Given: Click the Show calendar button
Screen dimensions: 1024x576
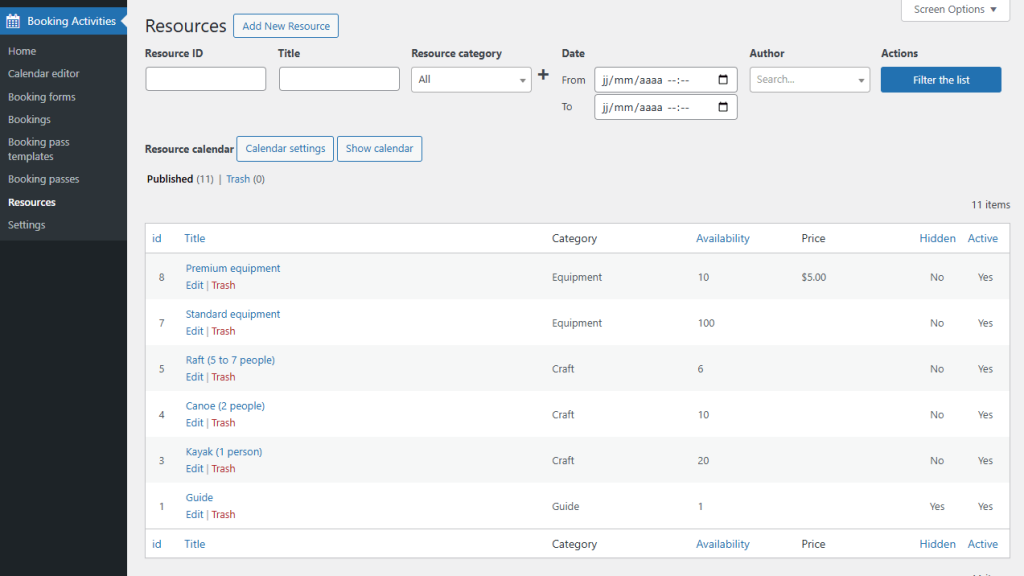Looking at the screenshot, I should click(379, 149).
